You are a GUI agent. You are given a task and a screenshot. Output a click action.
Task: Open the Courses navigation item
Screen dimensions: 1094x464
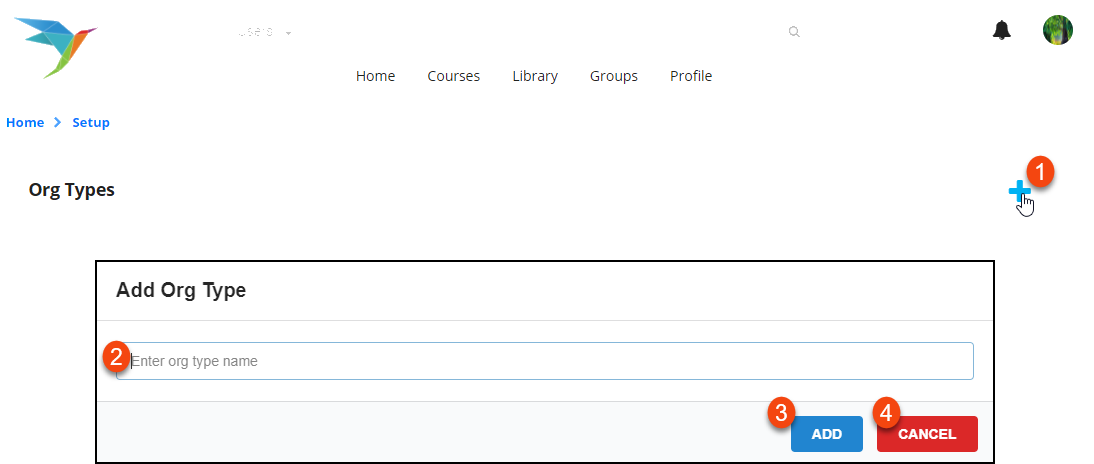454,76
